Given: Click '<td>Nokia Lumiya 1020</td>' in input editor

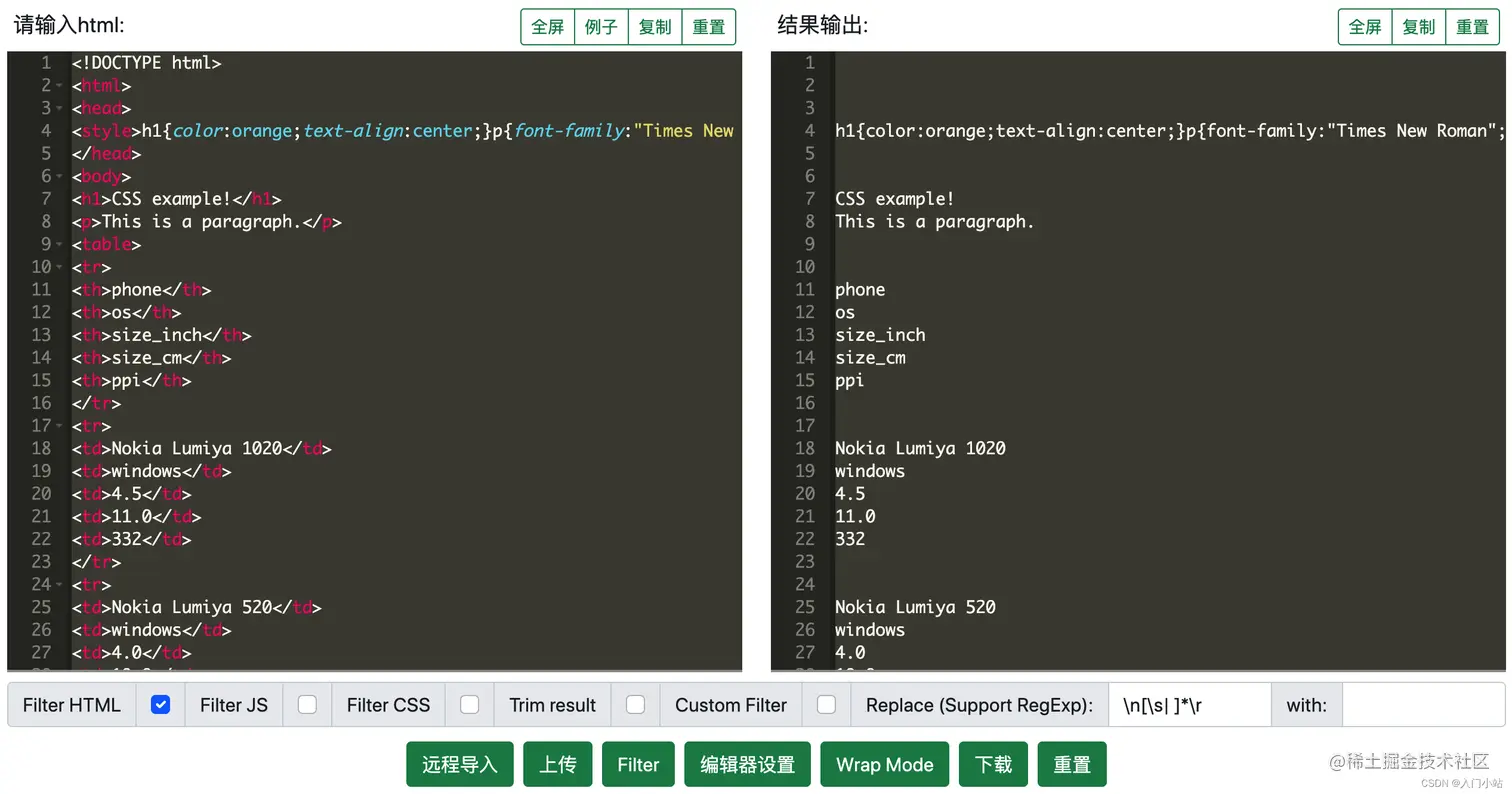Looking at the screenshot, I should click(x=202, y=448).
